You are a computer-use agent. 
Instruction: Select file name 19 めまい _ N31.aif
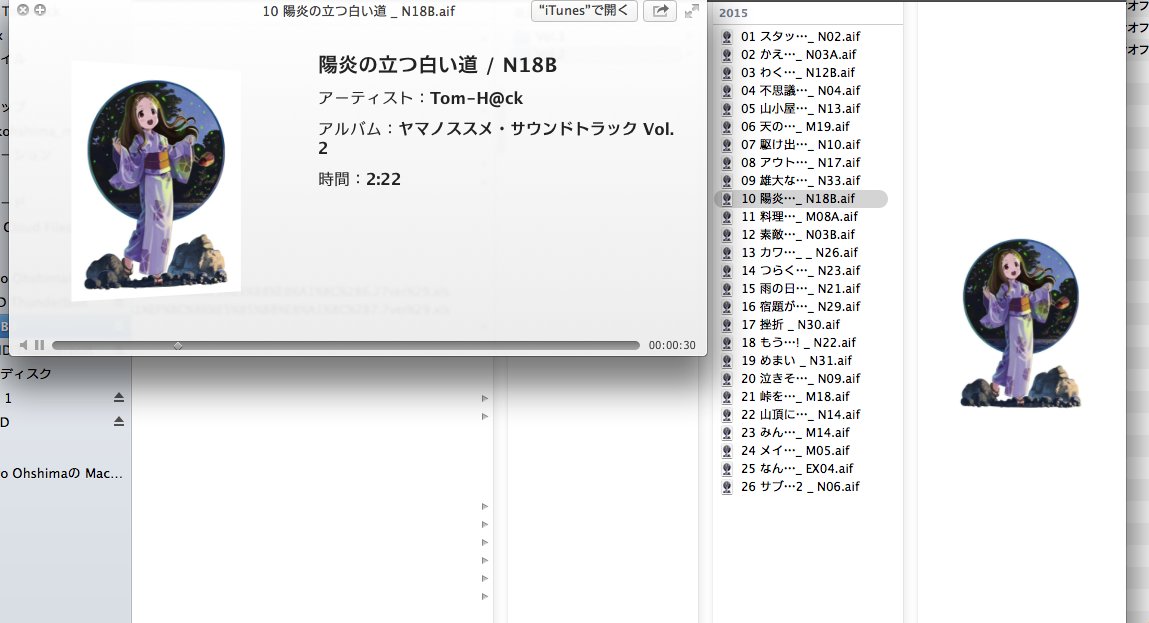pos(796,361)
